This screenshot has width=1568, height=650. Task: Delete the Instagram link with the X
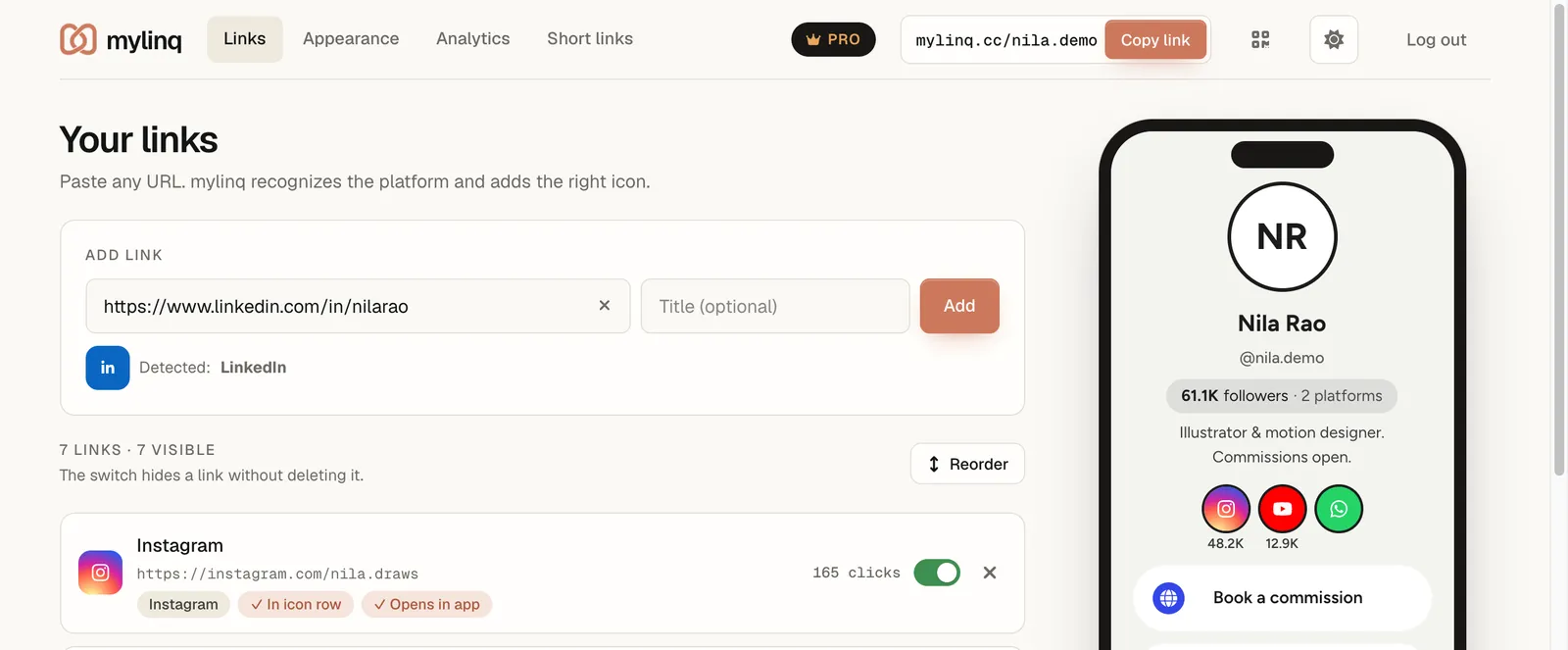(x=990, y=573)
